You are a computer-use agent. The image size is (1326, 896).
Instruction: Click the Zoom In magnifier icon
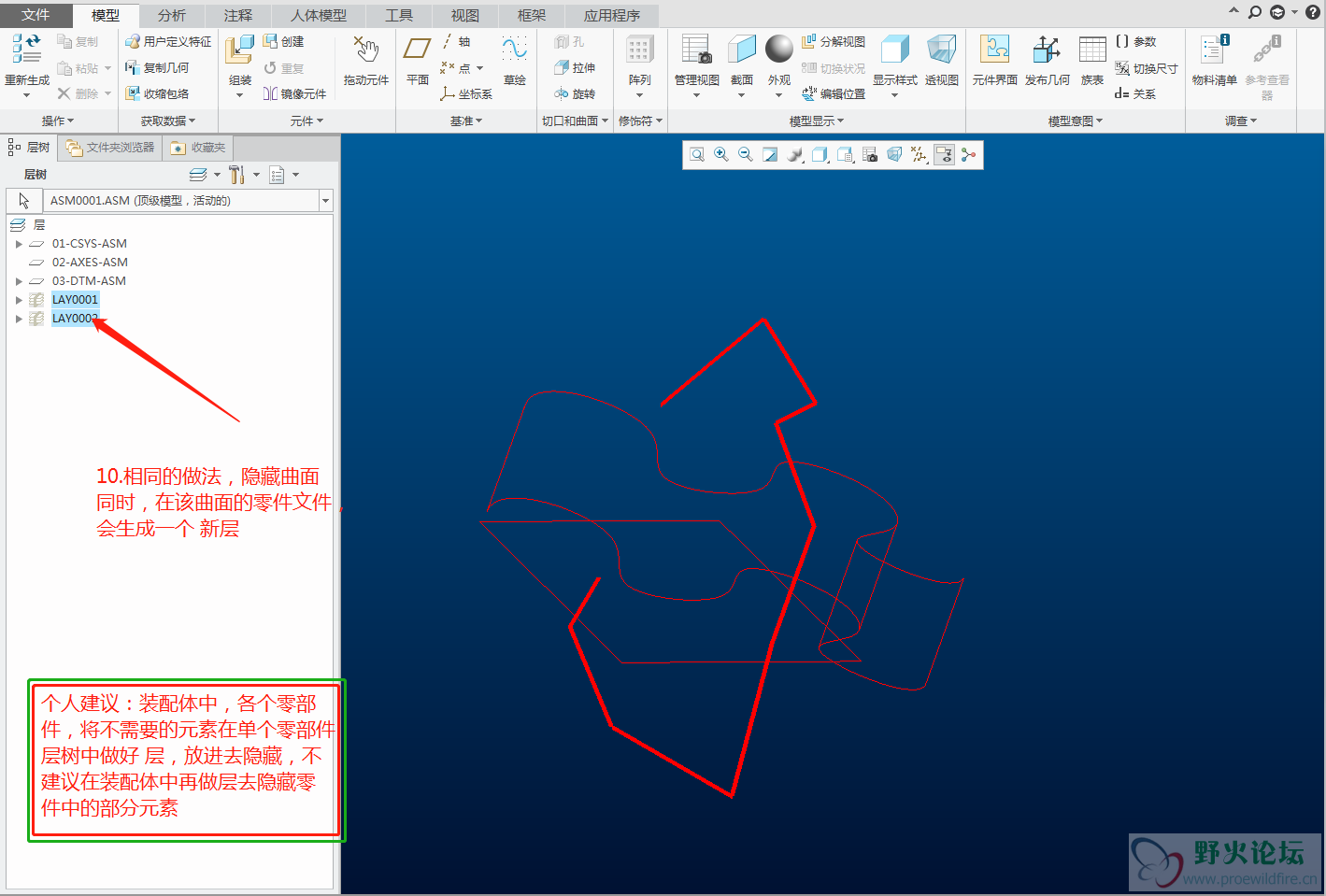pos(721,155)
